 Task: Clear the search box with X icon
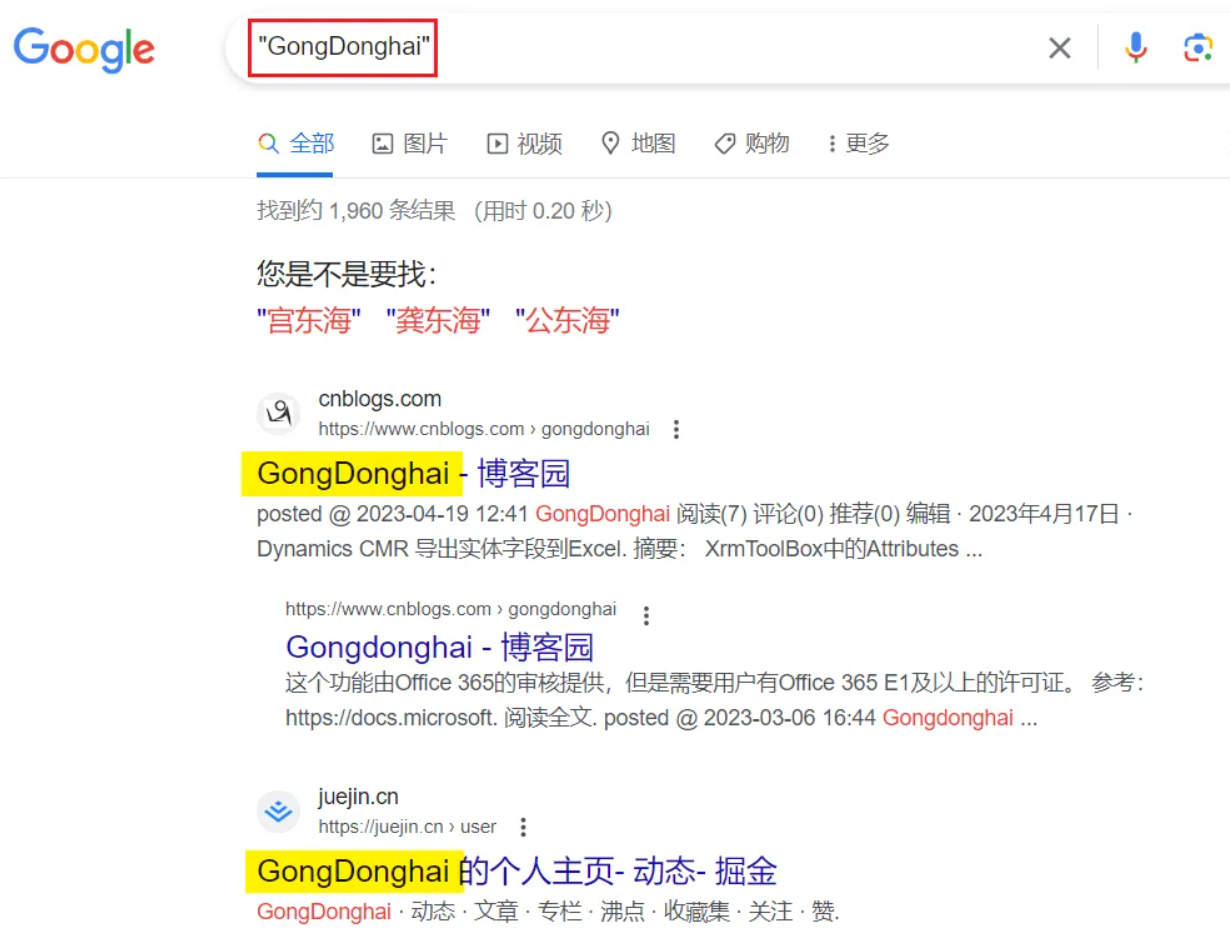pyautogui.click(x=1059, y=47)
